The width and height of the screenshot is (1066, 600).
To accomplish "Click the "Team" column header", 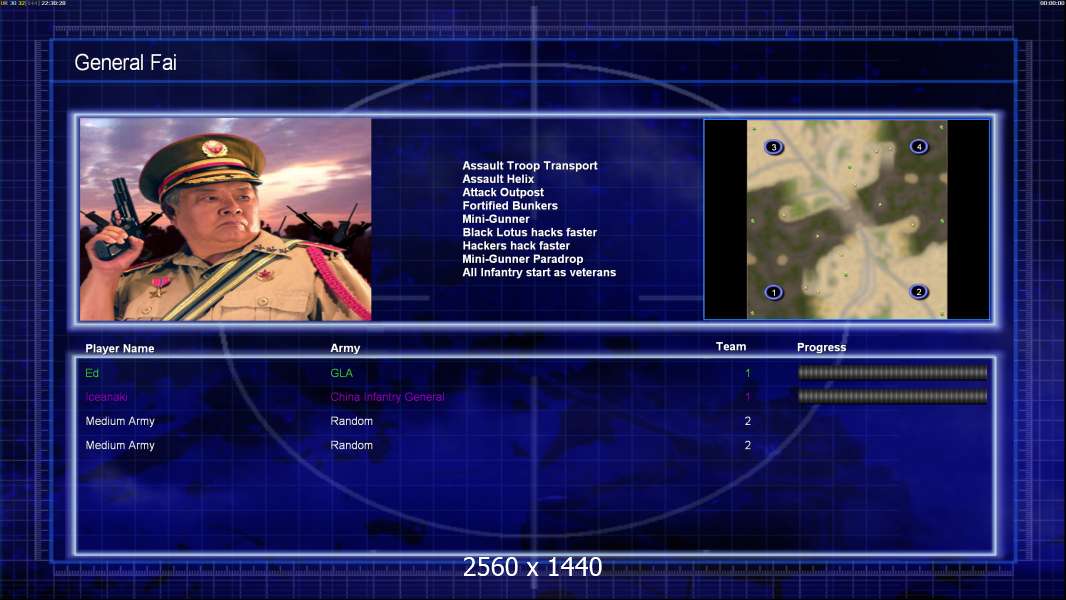I will coord(731,347).
